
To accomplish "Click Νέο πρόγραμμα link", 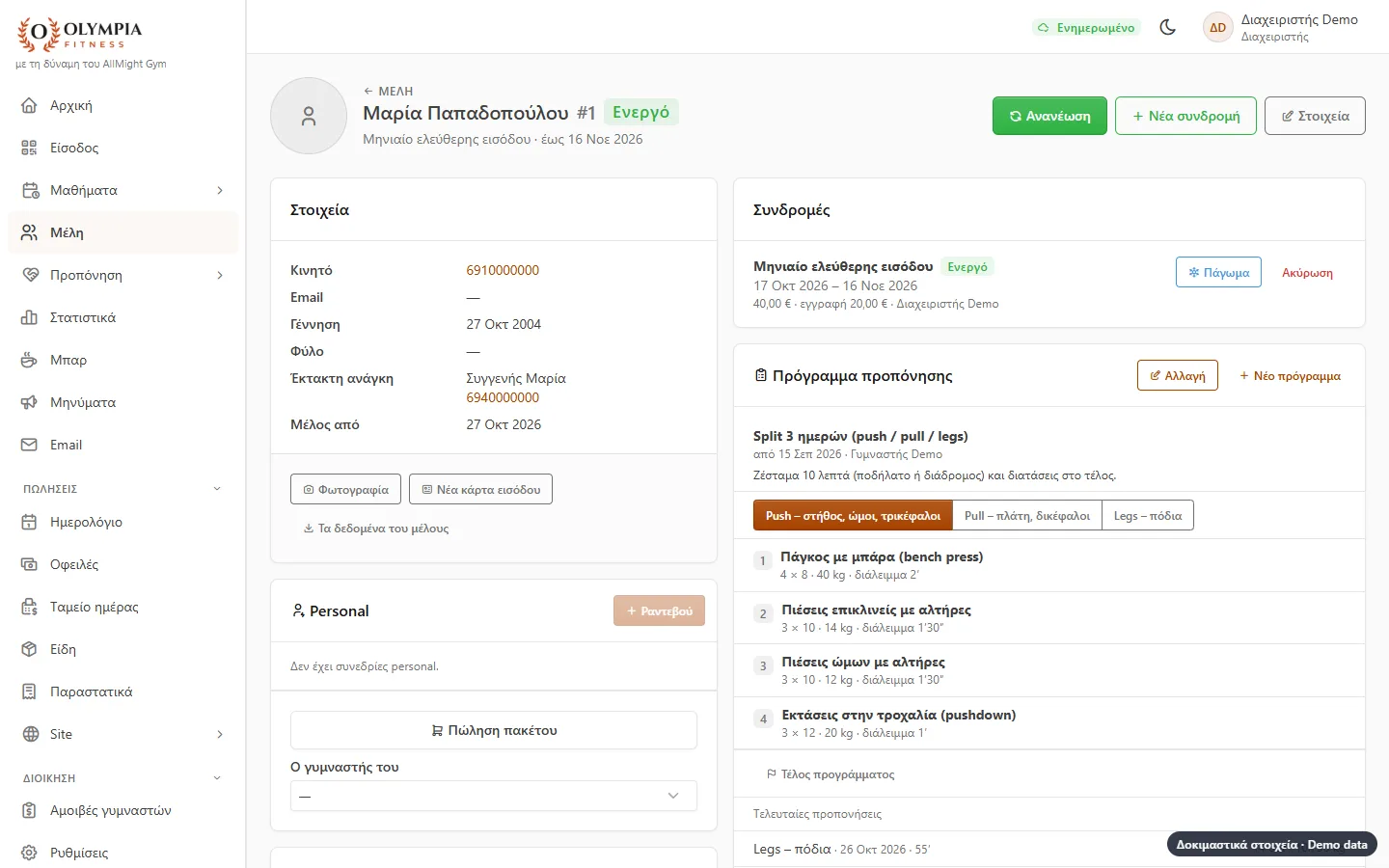I will point(1290,376).
